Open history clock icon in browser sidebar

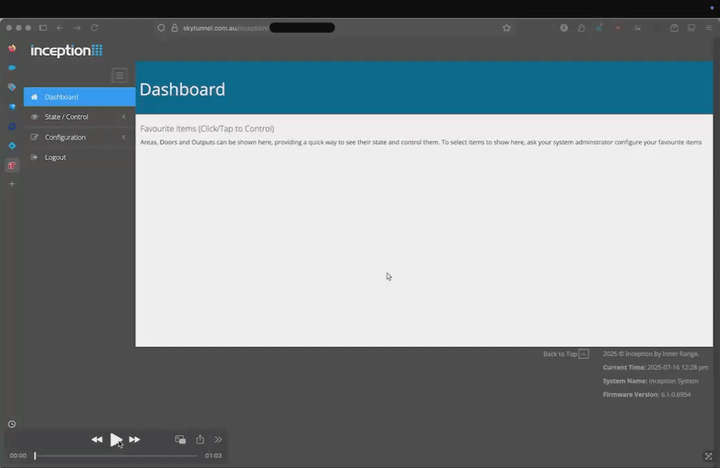point(12,424)
